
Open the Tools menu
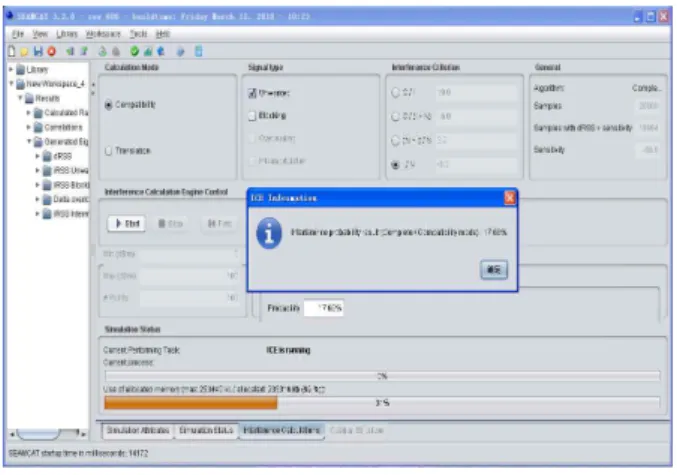pyautogui.click(x=139, y=34)
